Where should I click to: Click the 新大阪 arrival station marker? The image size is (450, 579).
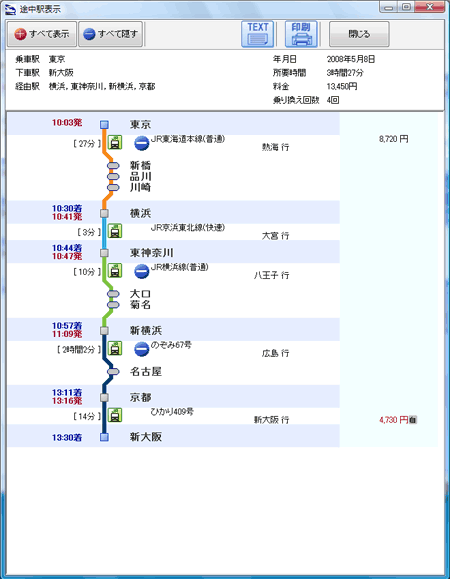point(104,437)
